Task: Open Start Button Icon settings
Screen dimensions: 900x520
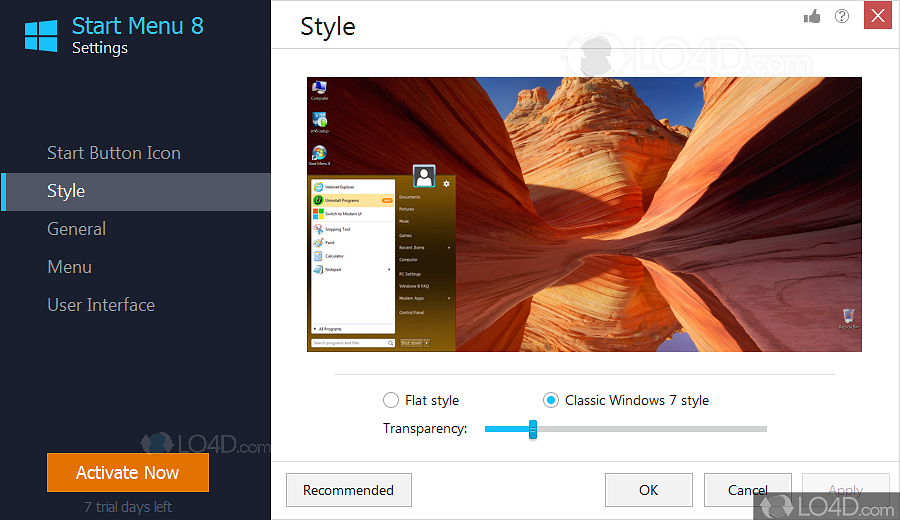Action: (x=114, y=153)
